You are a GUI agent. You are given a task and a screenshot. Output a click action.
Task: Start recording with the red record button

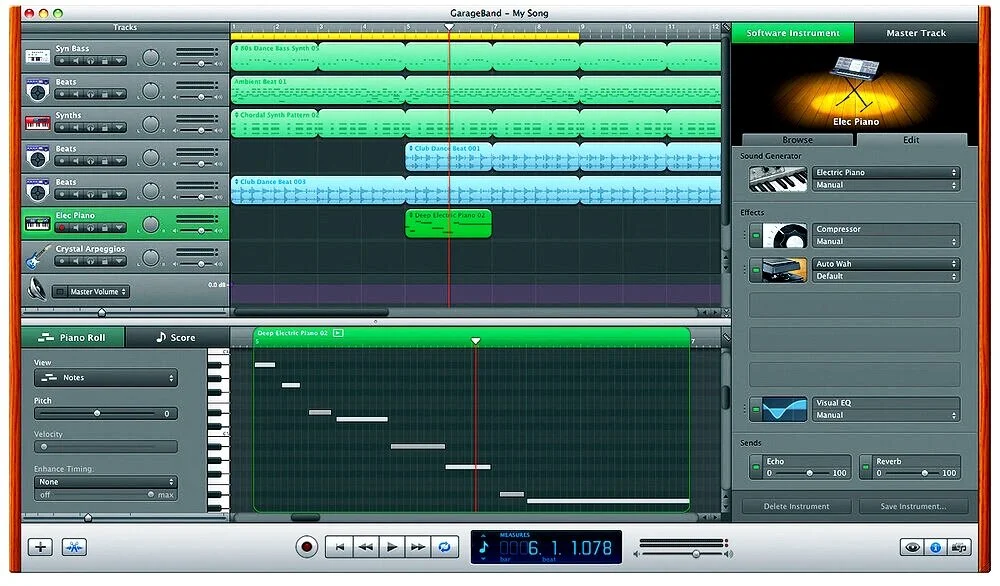click(307, 547)
